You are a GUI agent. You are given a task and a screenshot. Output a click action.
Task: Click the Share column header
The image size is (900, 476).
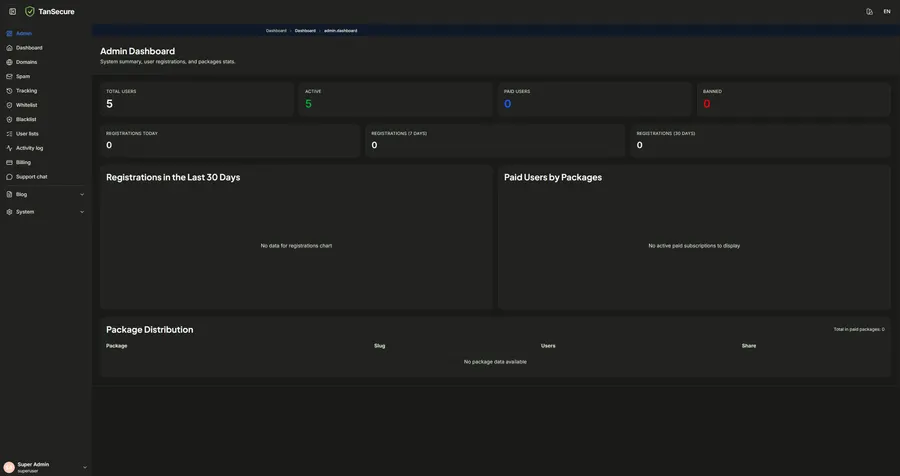tap(748, 346)
